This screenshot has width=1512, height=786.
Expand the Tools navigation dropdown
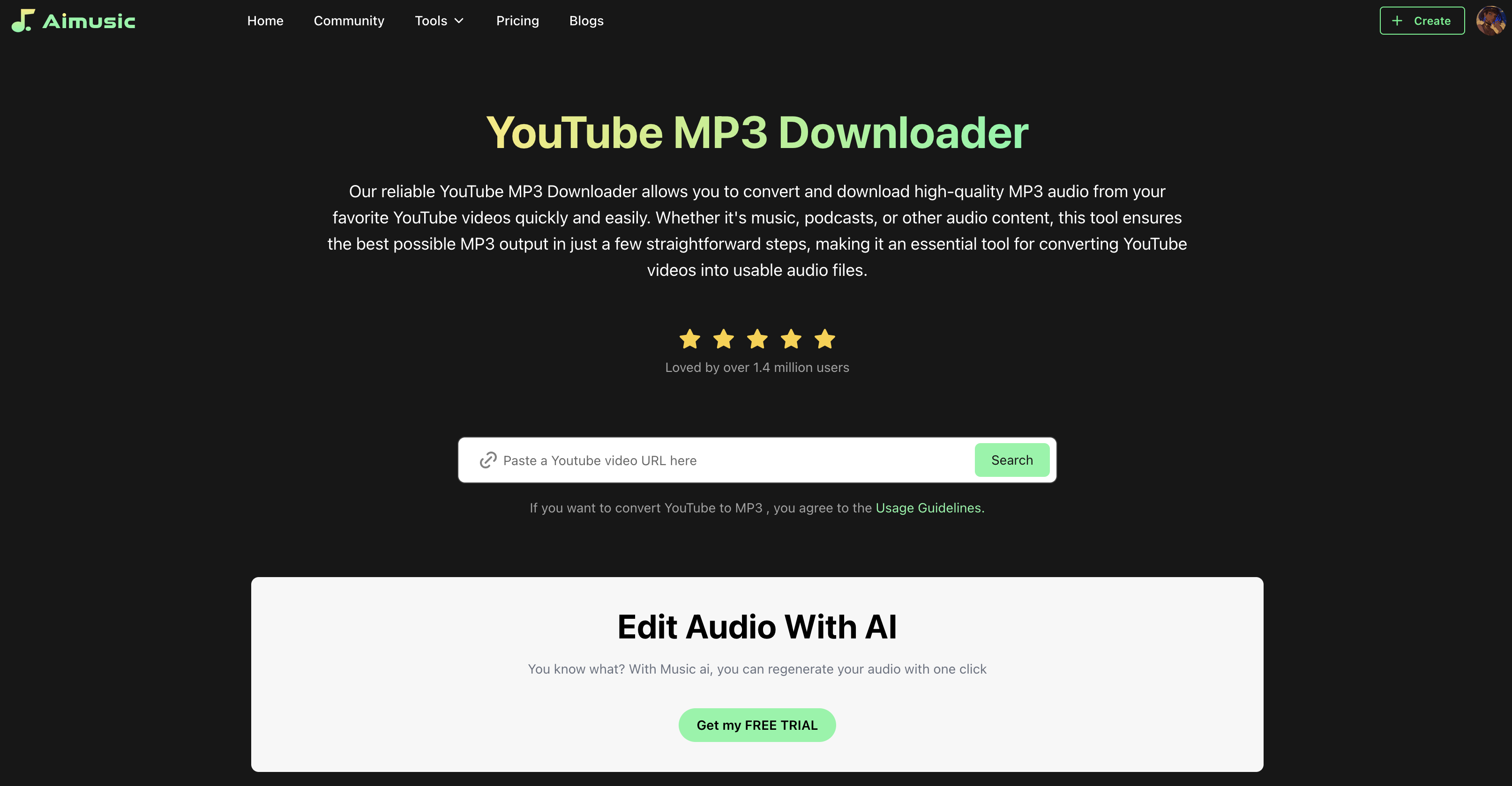(x=439, y=20)
